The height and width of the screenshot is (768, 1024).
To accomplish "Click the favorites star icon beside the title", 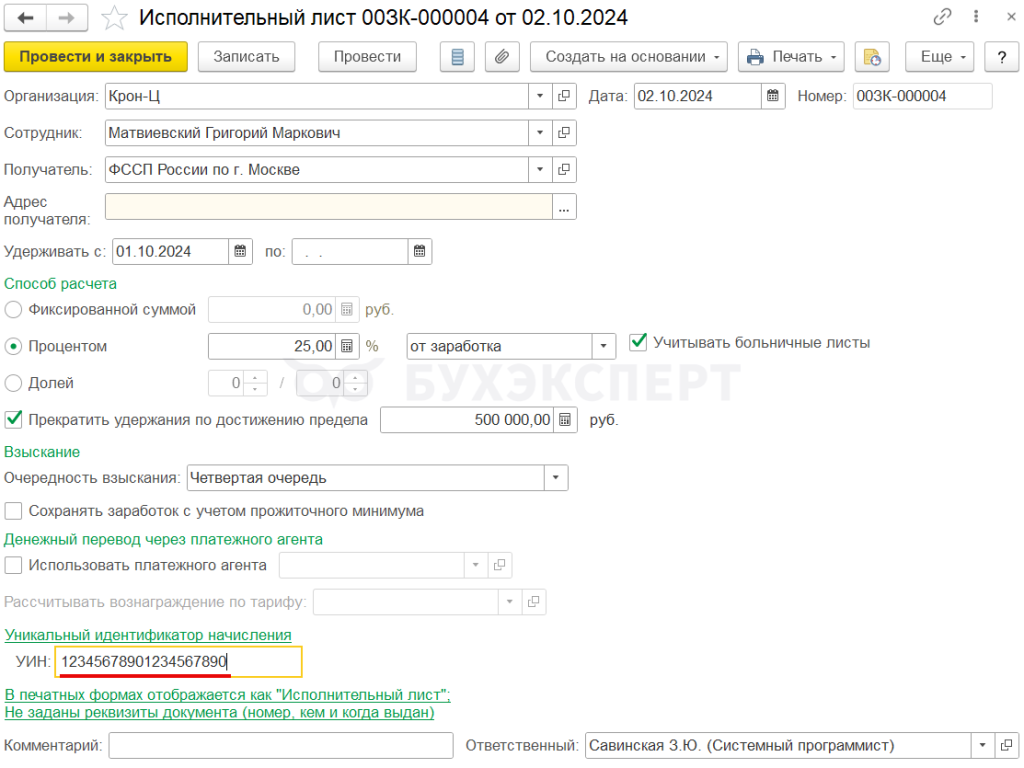I will point(115,18).
